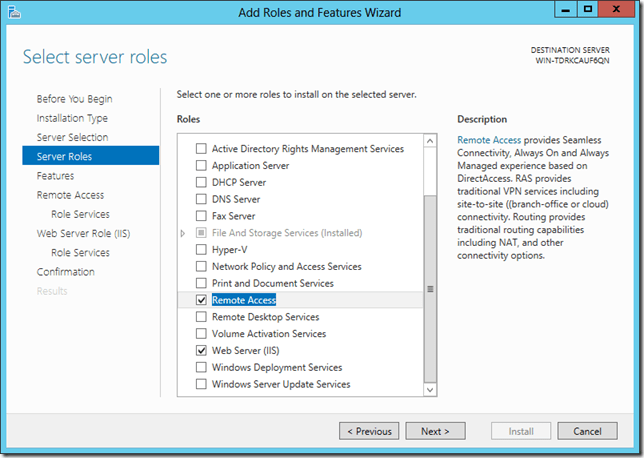Select Windows Server Update Services checkbox
This screenshot has height=458, width=644.
click(x=201, y=384)
